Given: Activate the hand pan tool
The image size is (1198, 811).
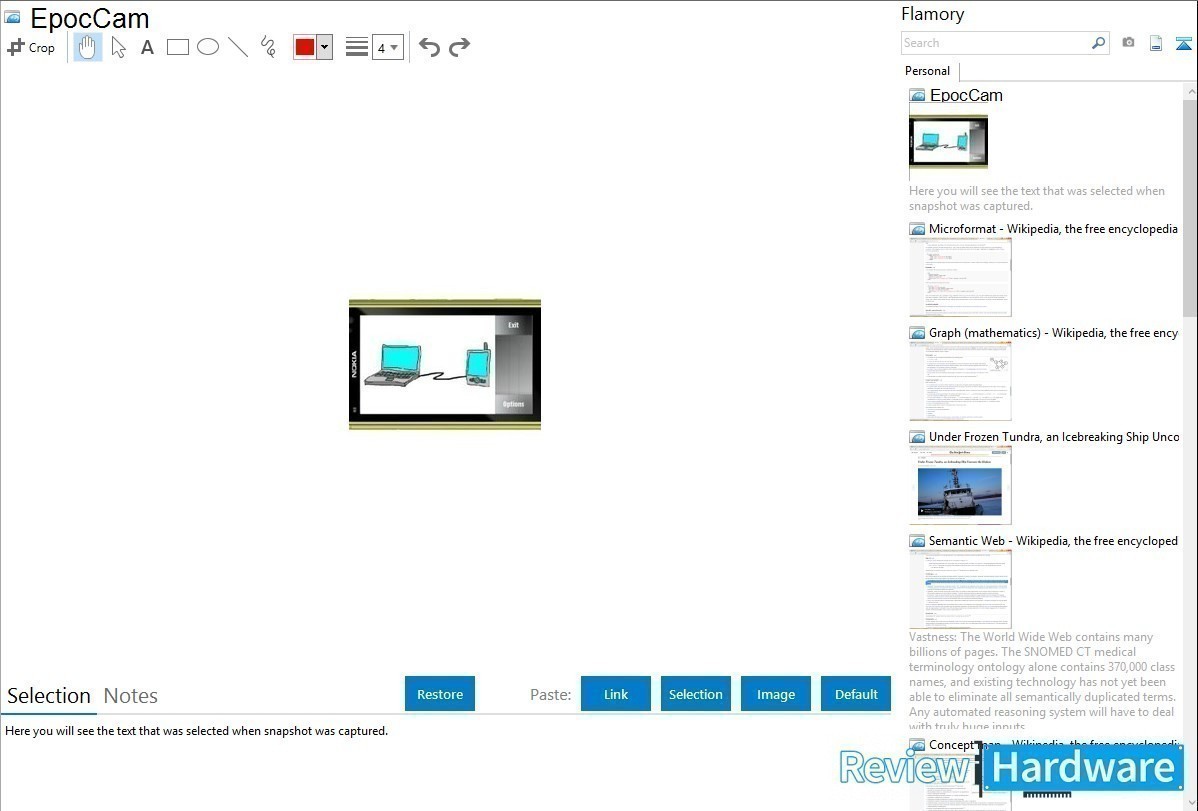Looking at the screenshot, I should [x=88, y=47].
